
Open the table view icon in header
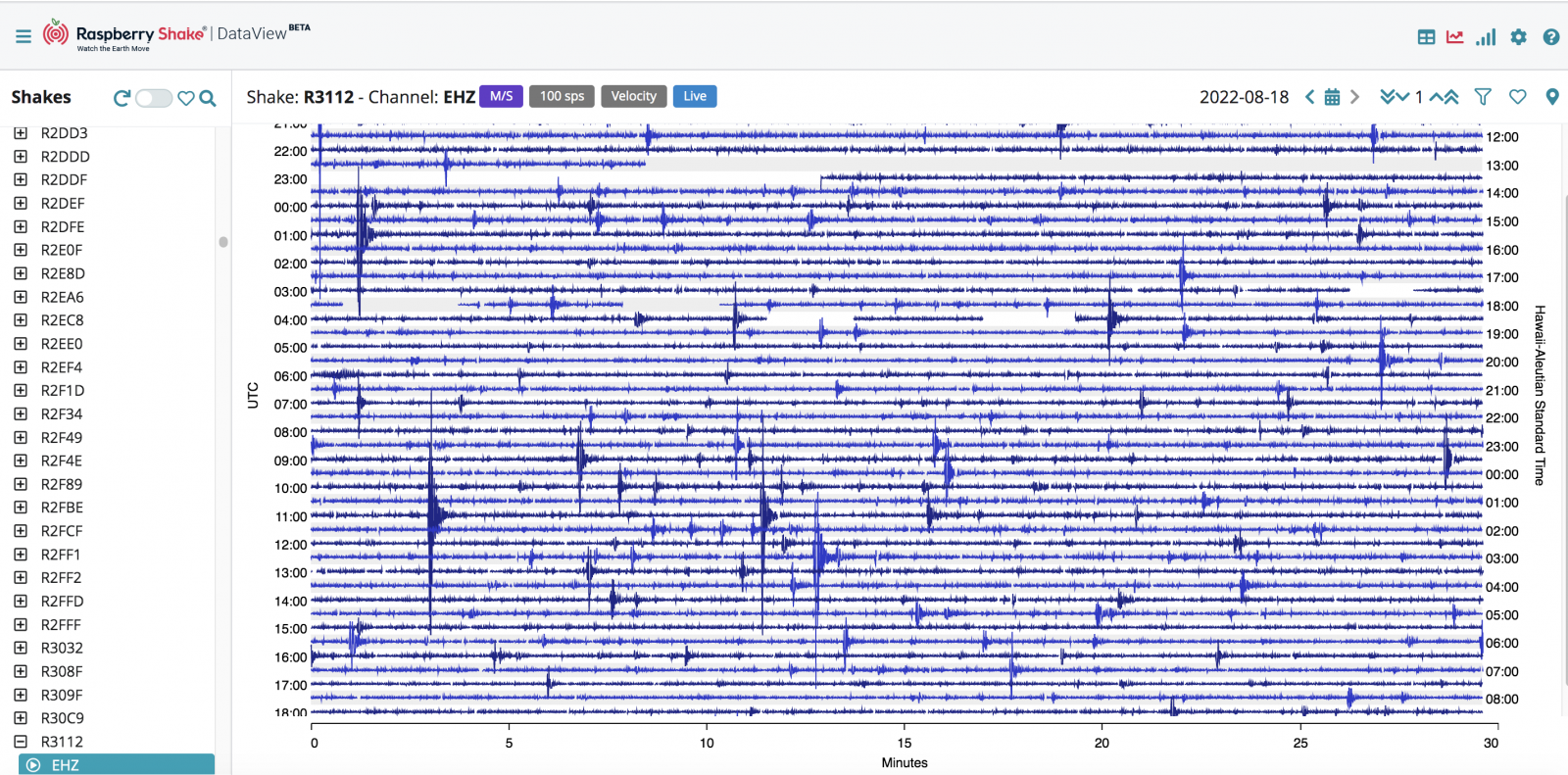point(1427,37)
